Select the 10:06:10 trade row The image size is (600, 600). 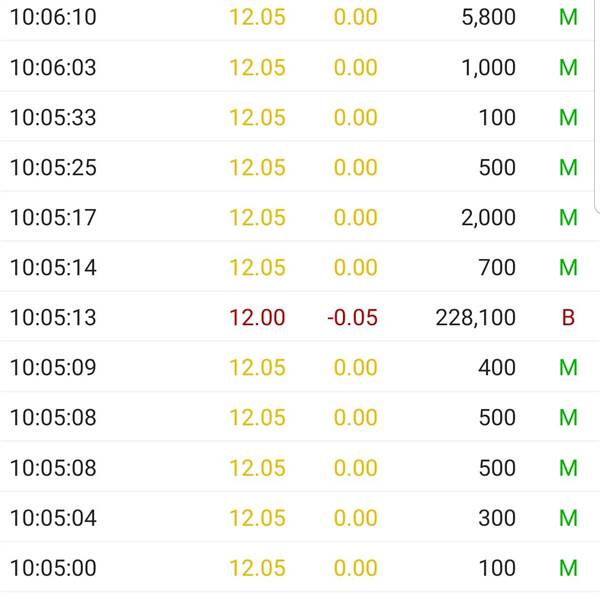(297, 17)
